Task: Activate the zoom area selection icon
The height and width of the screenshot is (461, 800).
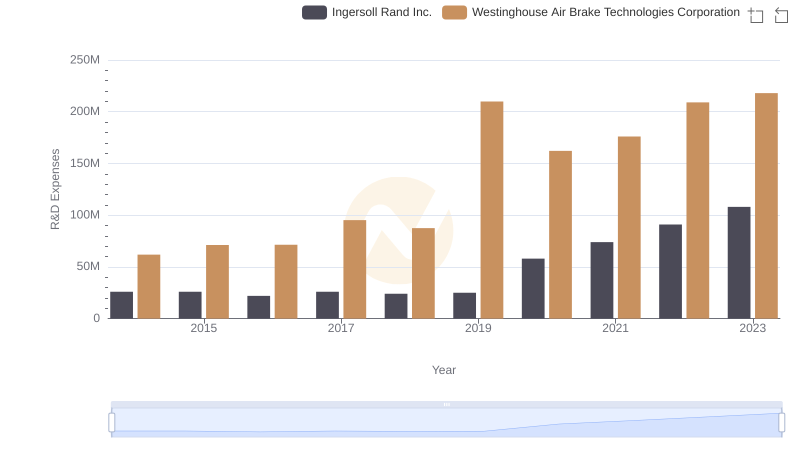Action: [x=756, y=15]
